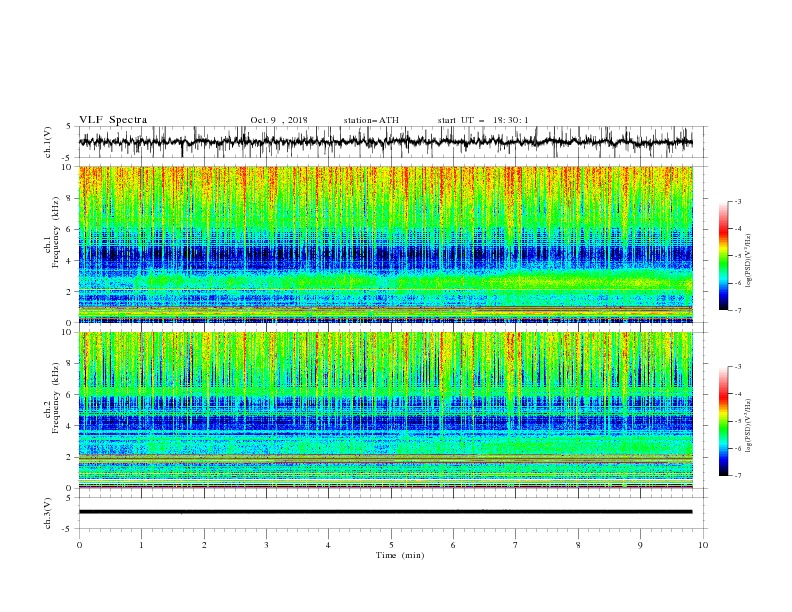Click the time axis tick label '0'
792x612 pixels.
click(x=79, y=545)
